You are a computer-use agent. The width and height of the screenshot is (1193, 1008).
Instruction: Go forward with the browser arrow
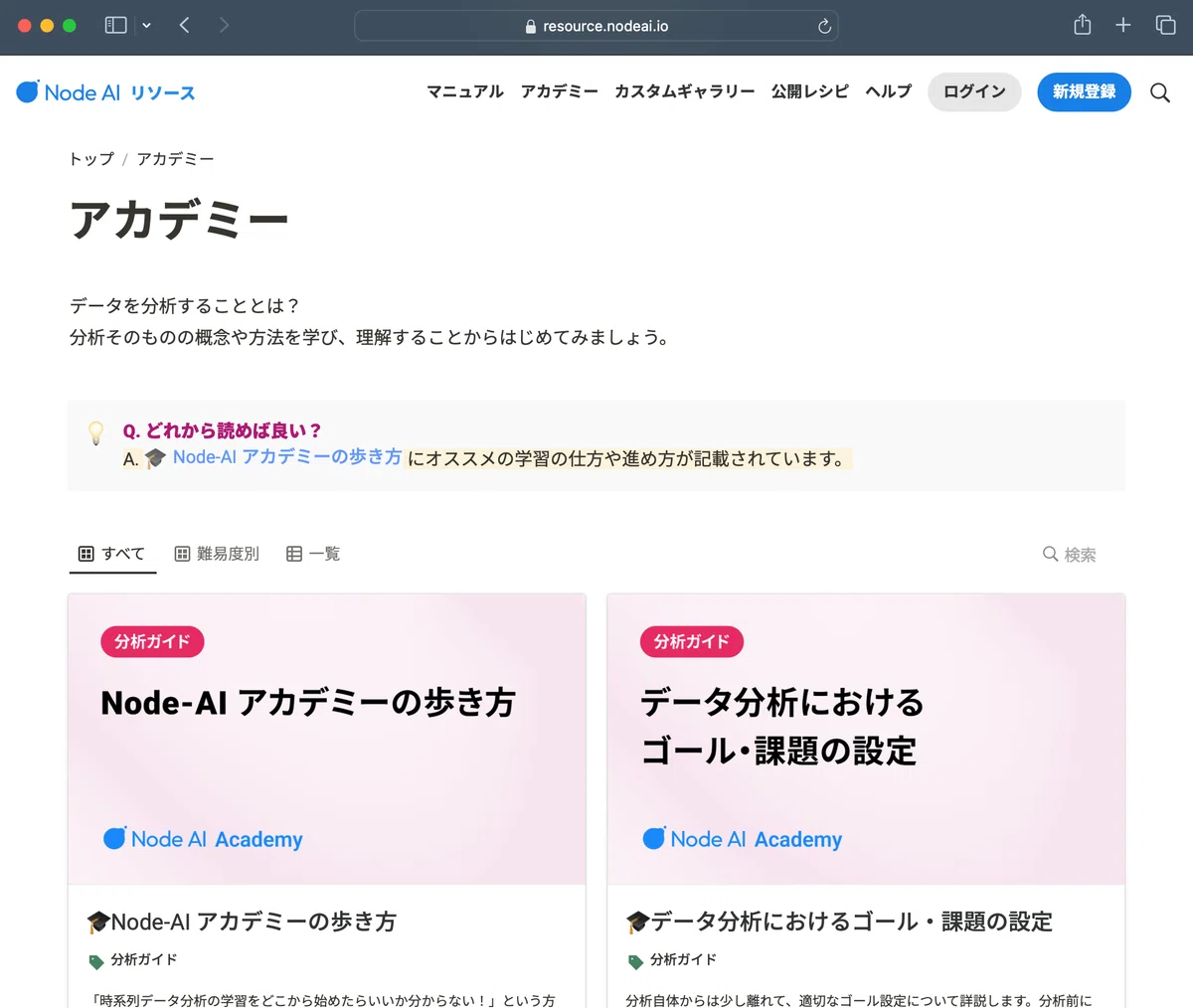(224, 25)
